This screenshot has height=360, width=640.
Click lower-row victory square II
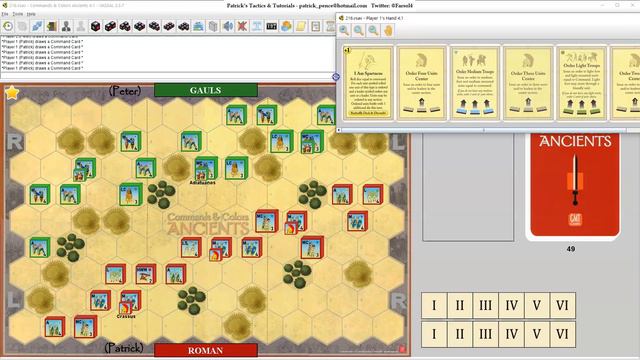coord(460,334)
